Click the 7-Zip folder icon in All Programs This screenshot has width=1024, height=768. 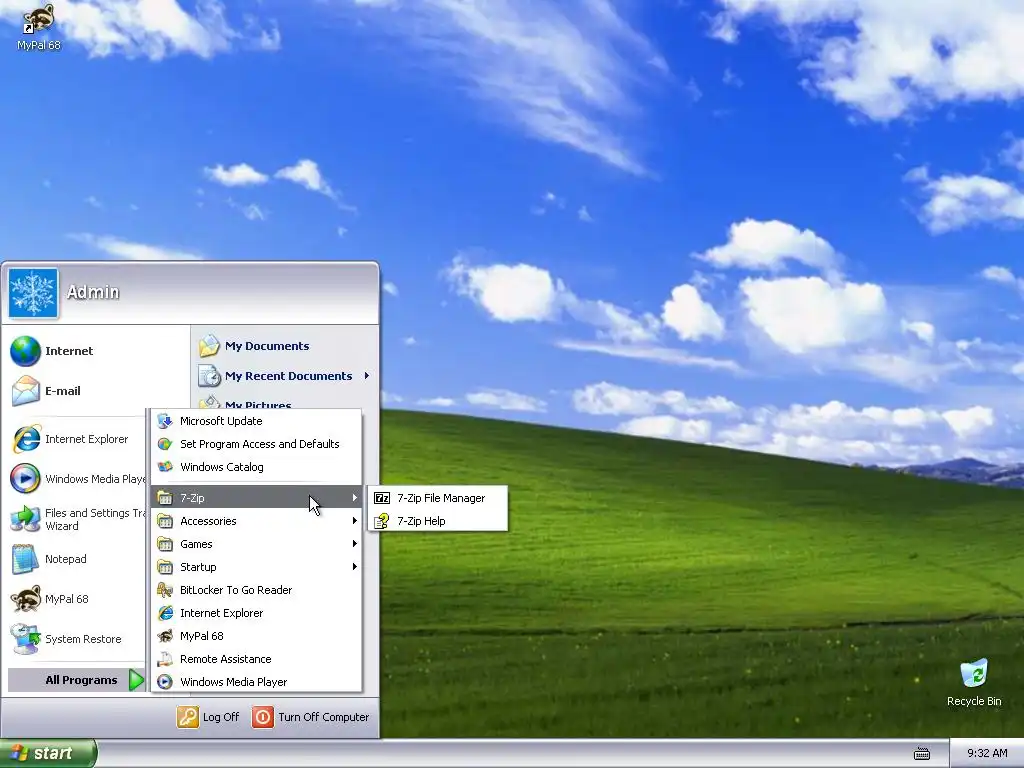165,498
